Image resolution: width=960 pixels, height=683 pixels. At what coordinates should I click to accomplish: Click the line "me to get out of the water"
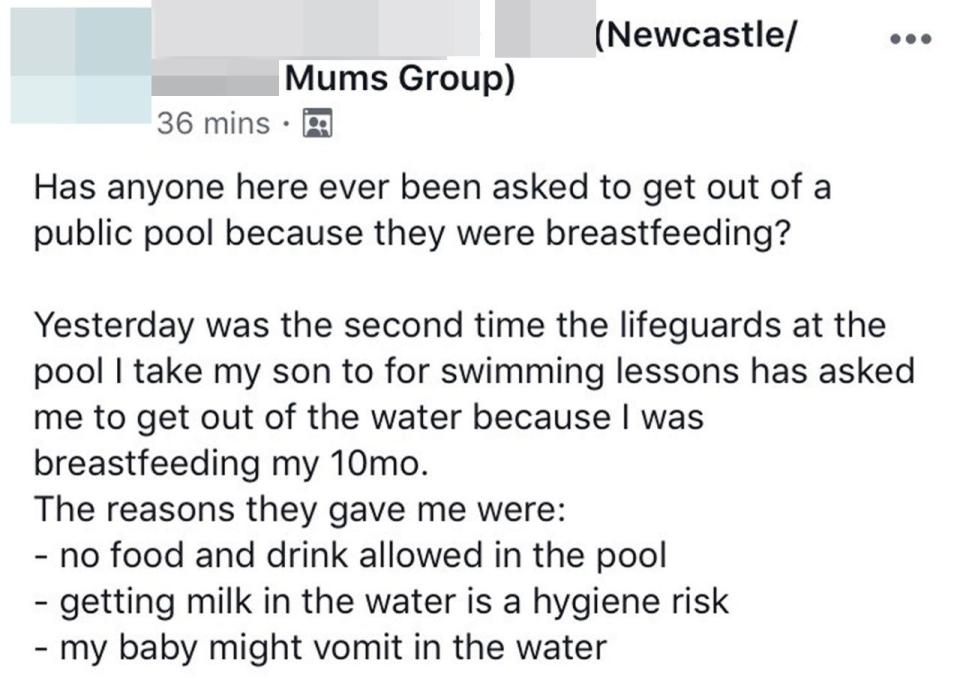pos(369,417)
